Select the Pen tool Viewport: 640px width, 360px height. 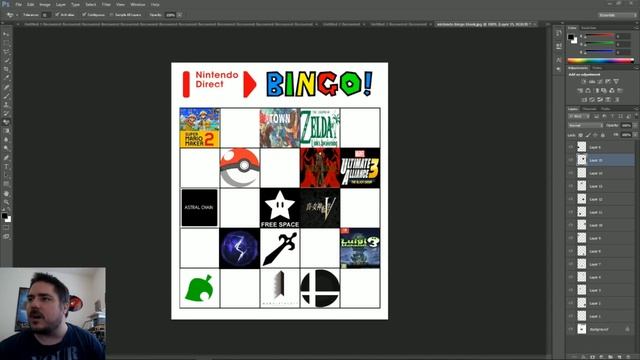tap(6, 158)
